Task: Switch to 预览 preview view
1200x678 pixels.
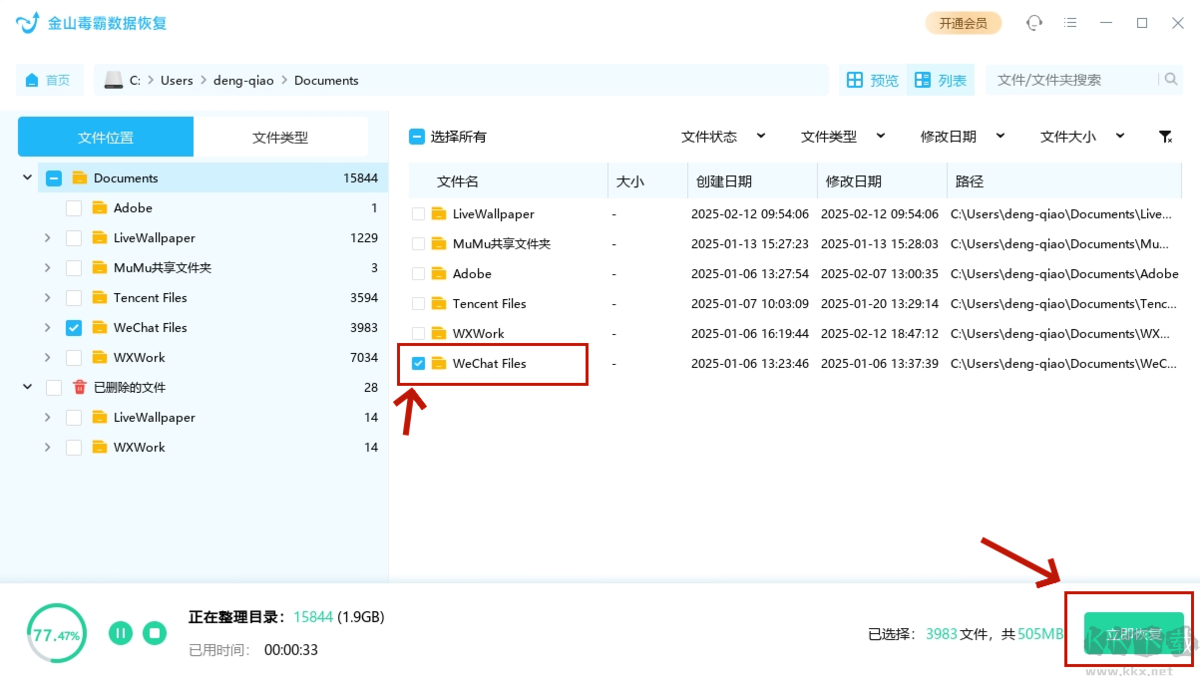Action: [x=872, y=80]
